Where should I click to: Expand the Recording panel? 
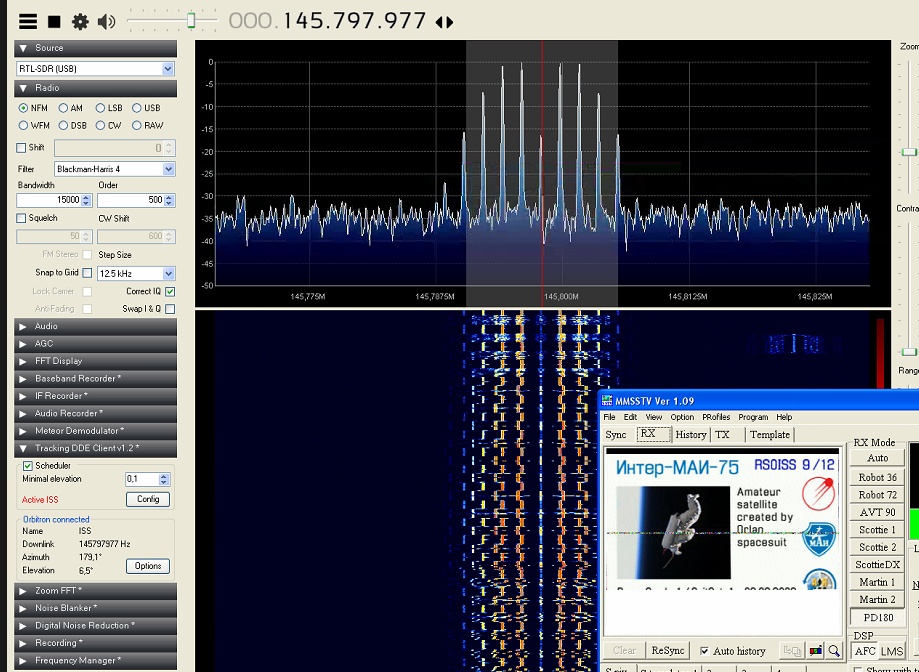point(96,643)
